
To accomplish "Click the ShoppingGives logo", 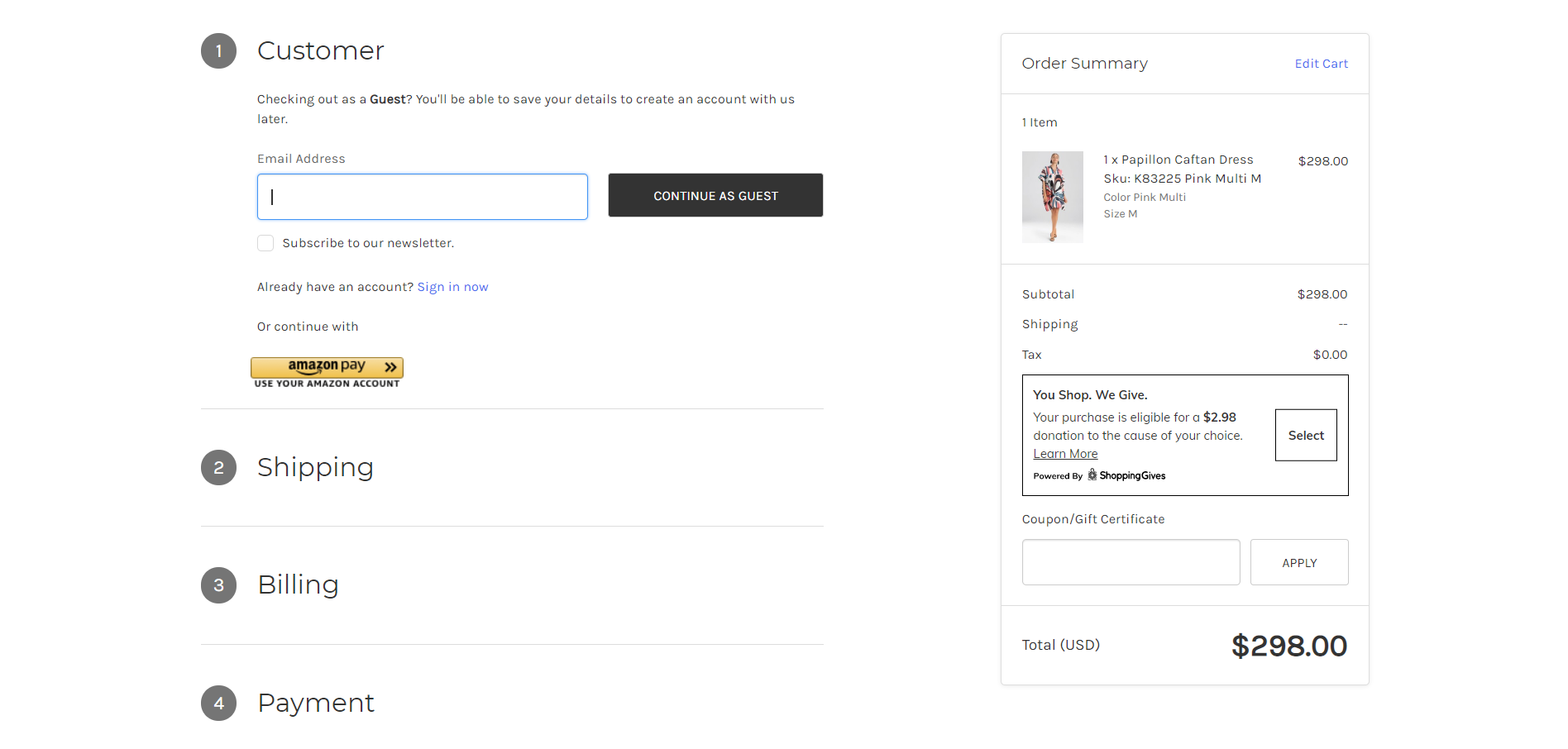I will (1126, 475).
